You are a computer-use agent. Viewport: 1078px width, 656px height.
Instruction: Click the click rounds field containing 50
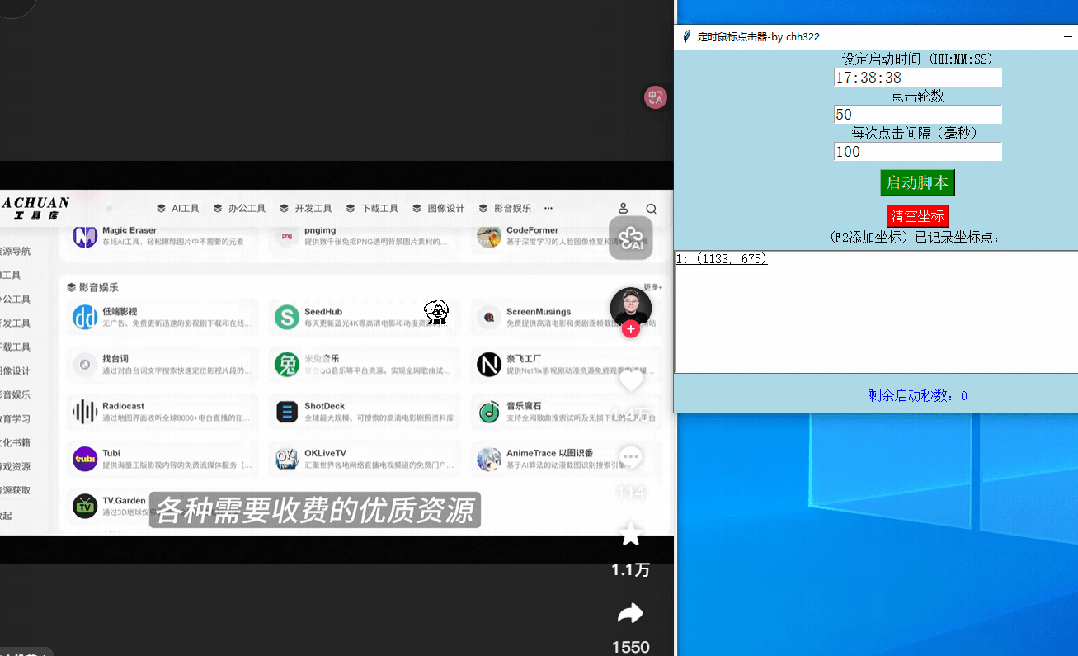coord(917,115)
